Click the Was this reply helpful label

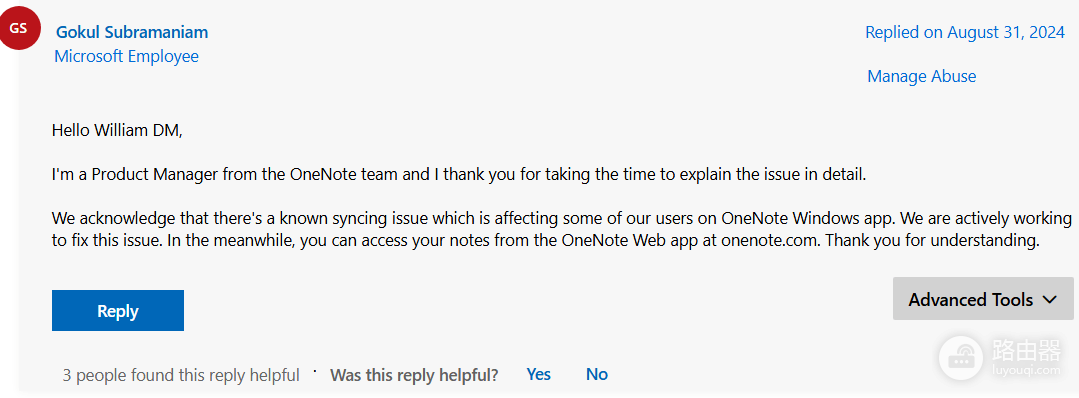point(414,375)
